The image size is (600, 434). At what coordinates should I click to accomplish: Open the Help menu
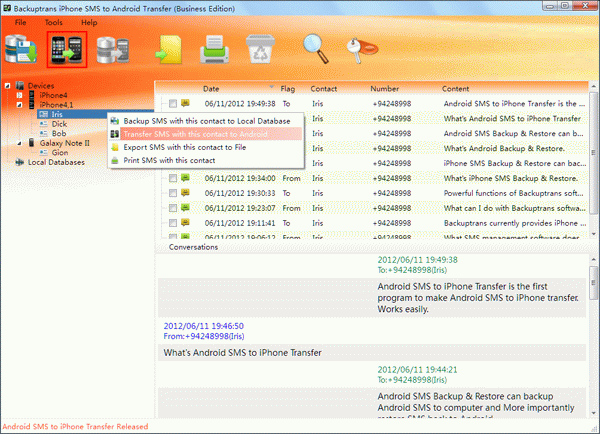pos(89,23)
